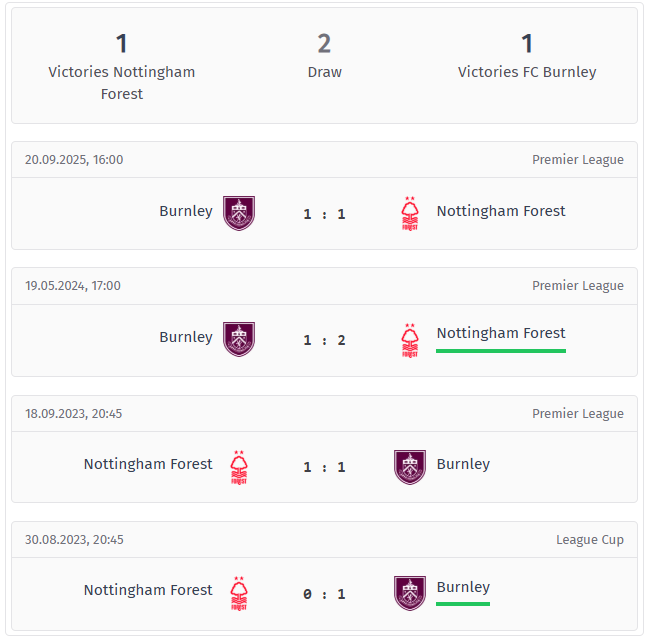Image resolution: width=650 pixels, height=640 pixels.
Task: Click Burnley crest in 20.09.2025 match
Action: click(239, 213)
